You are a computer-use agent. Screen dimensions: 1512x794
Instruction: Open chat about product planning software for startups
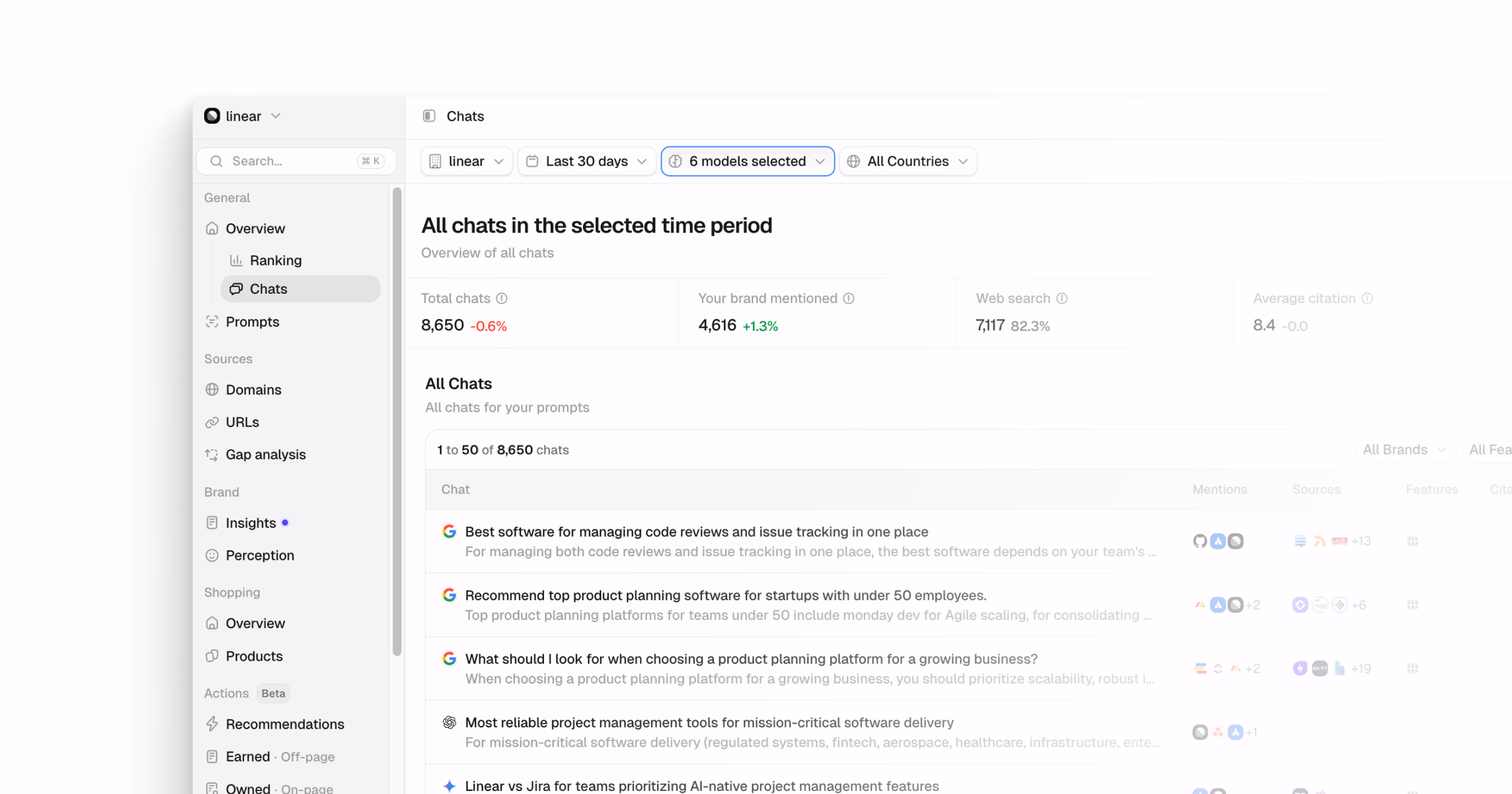point(725,596)
